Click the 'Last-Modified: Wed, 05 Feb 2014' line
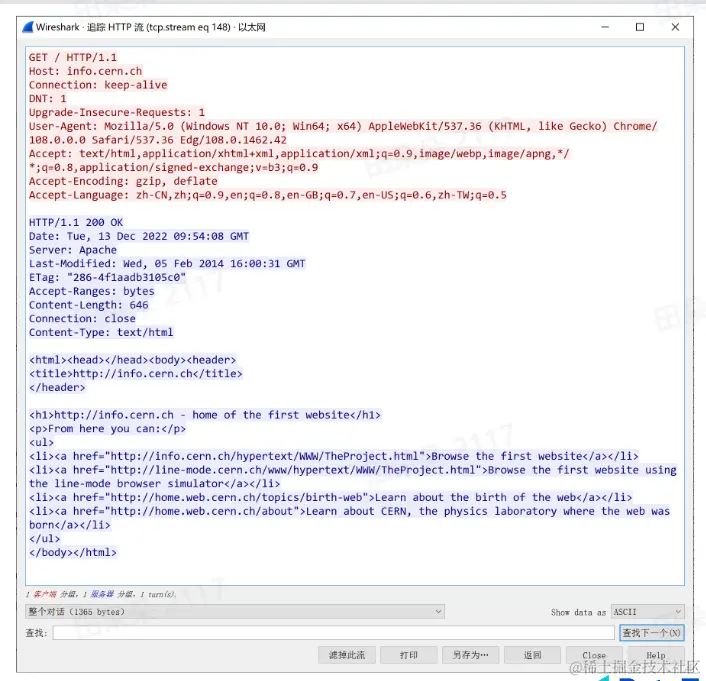Viewport: 706px width, 681px height. [x=167, y=263]
